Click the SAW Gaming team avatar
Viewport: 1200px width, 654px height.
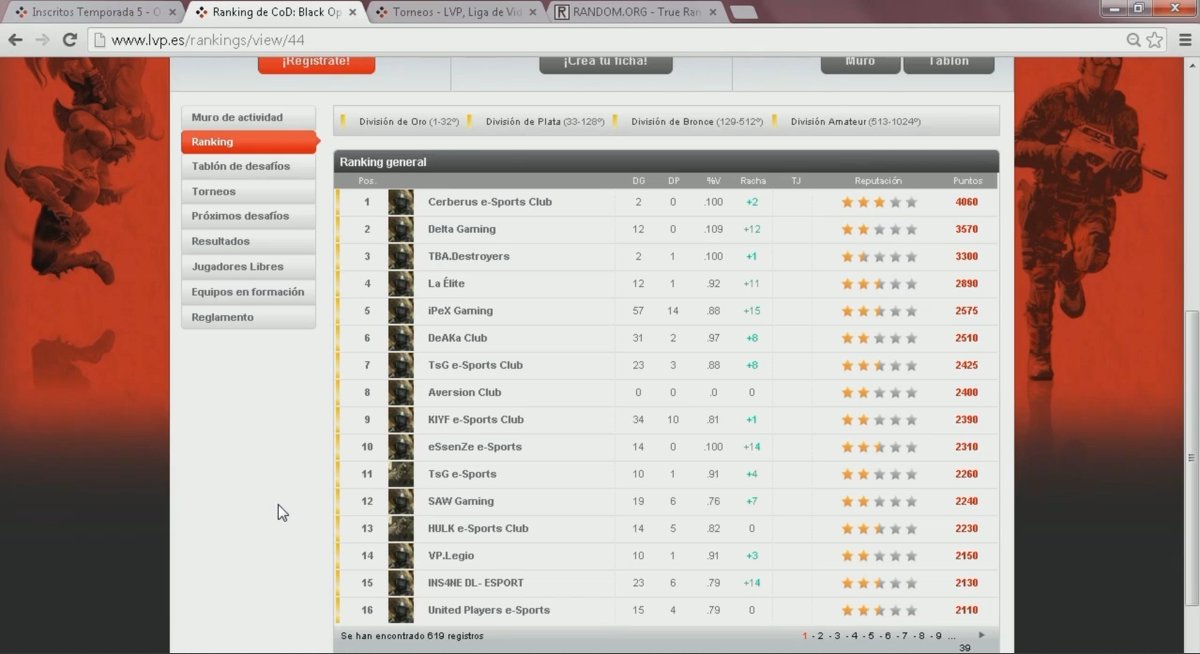(401, 501)
